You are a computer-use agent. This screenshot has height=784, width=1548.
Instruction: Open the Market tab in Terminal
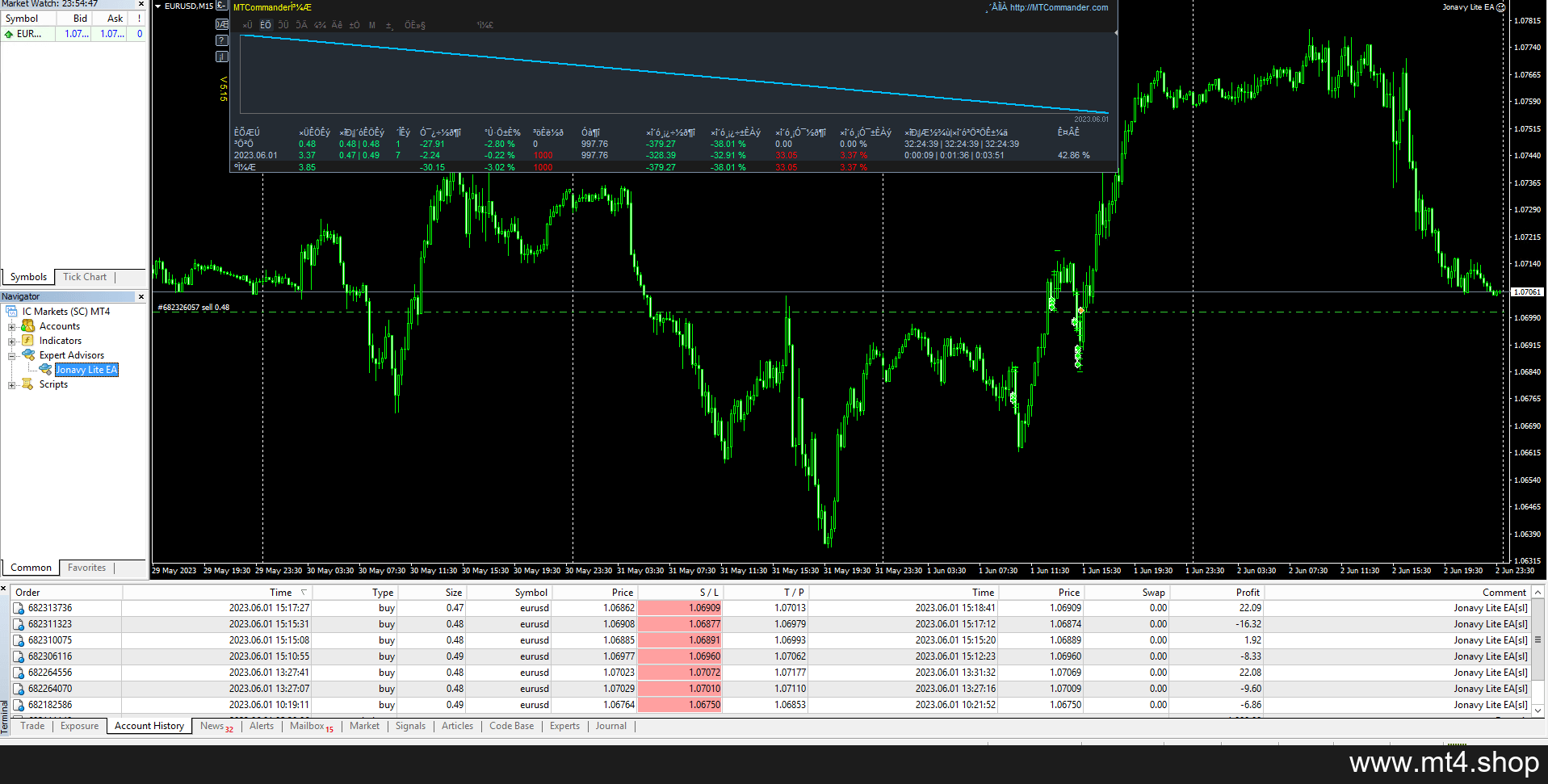point(364,726)
